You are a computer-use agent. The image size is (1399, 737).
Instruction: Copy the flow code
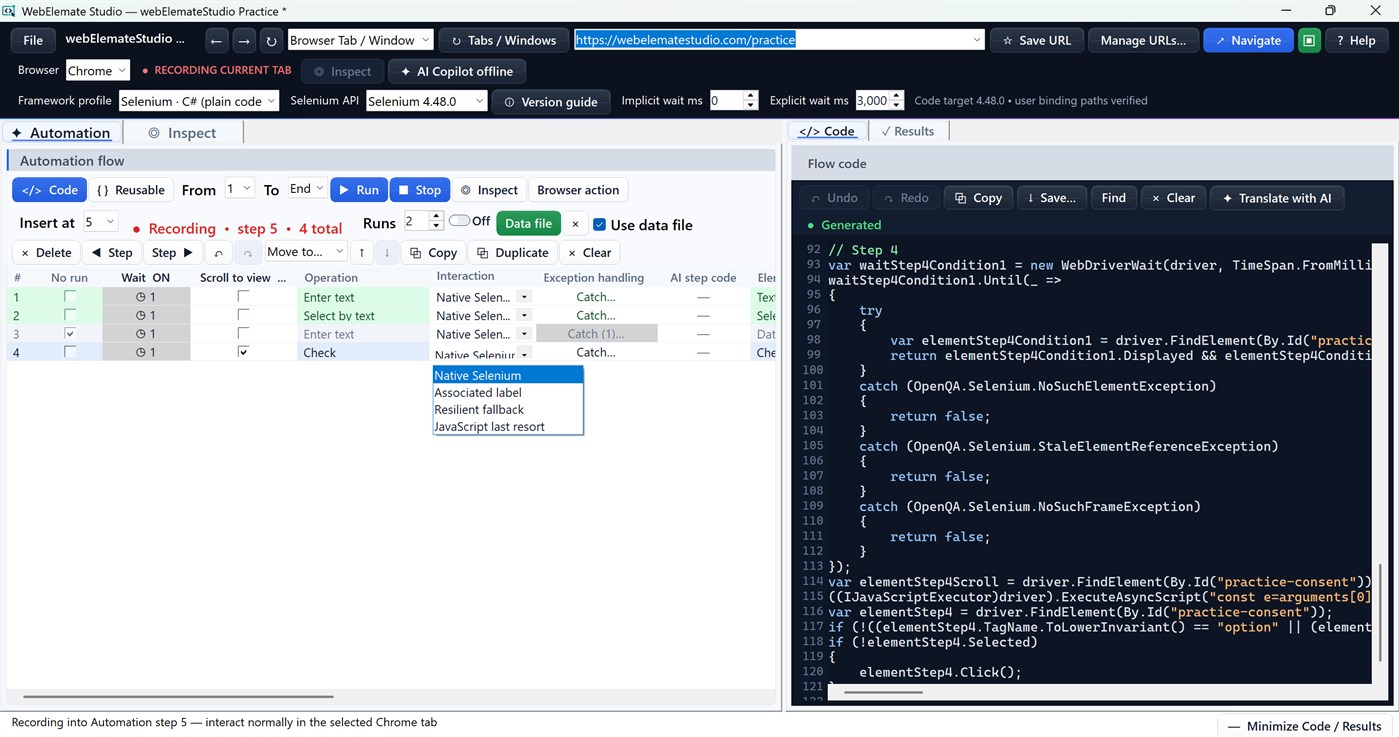979,197
